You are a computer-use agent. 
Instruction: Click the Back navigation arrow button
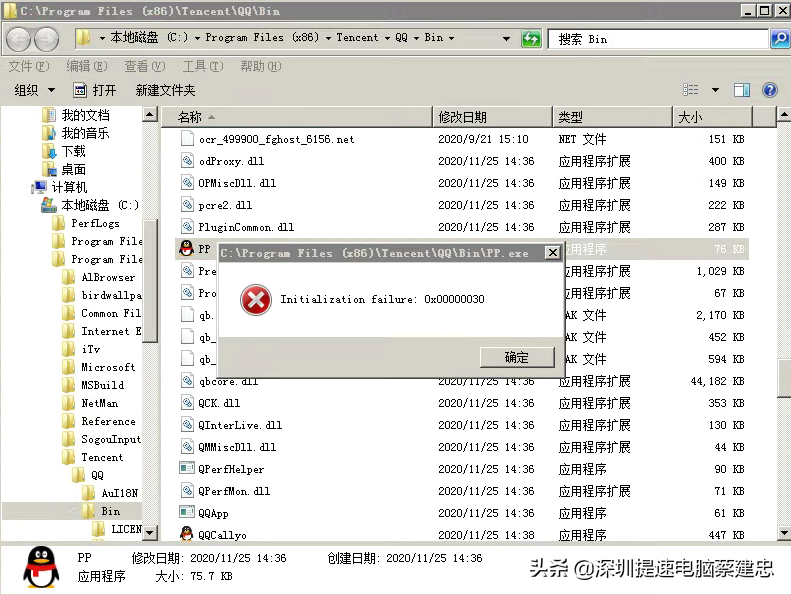tap(19, 39)
